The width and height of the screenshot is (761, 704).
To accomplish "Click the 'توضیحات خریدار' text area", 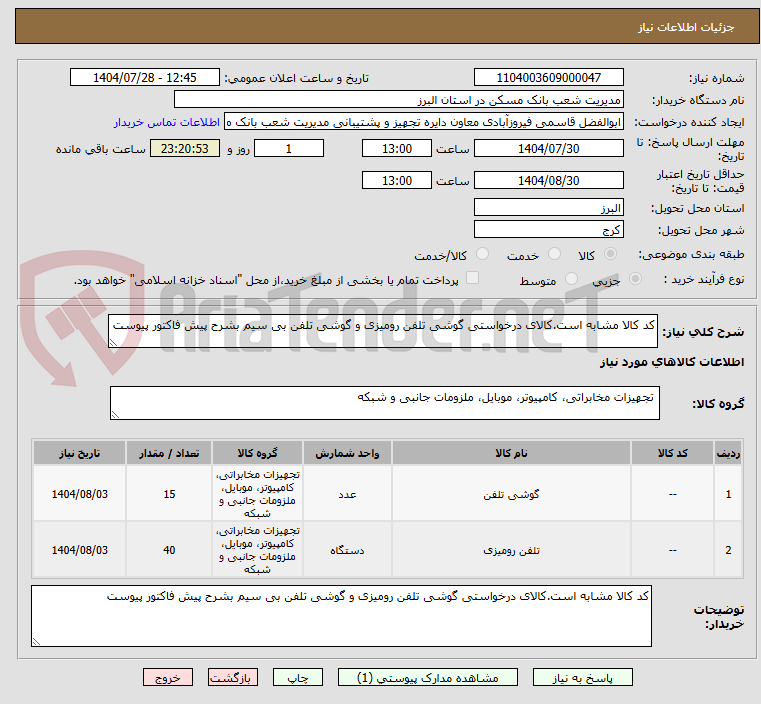I will (341, 616).
